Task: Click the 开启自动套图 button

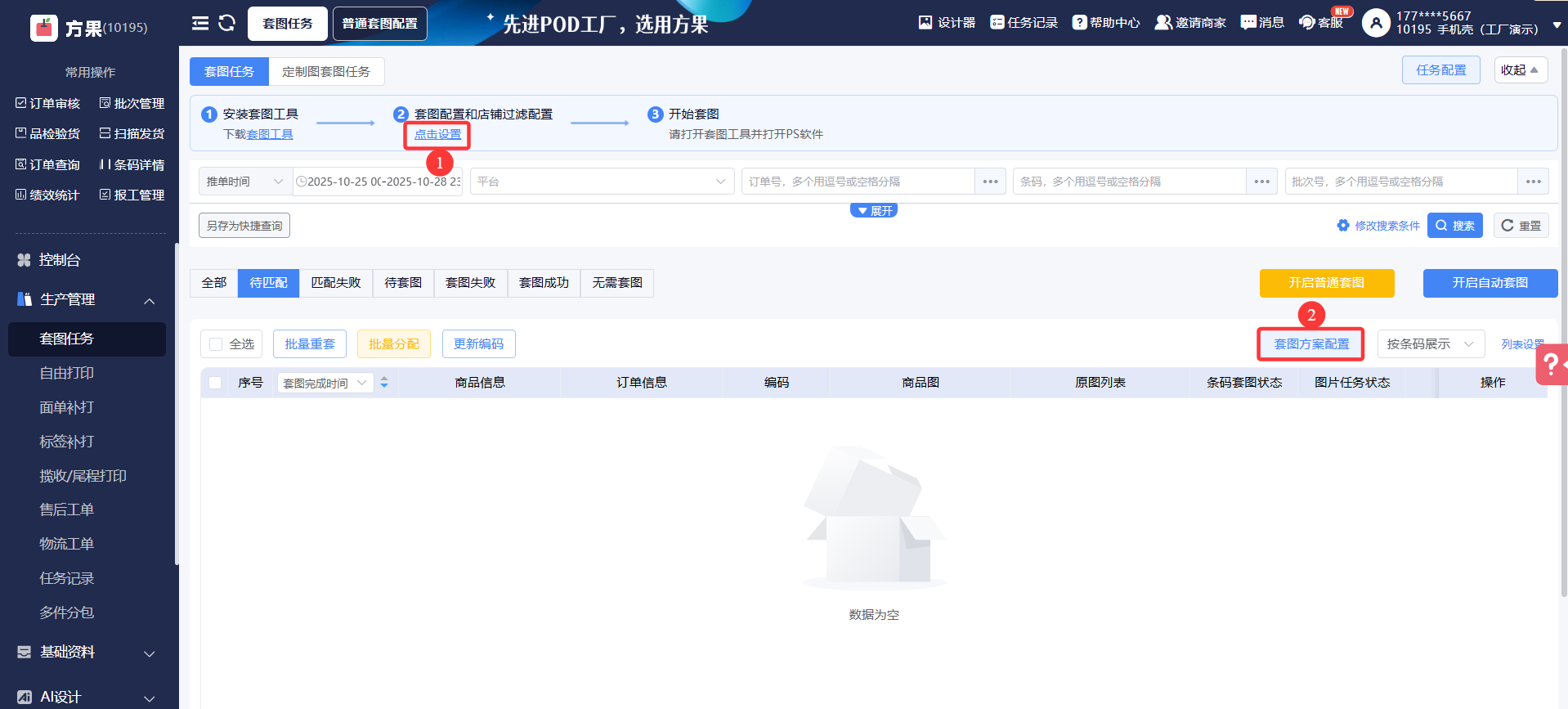Action: coord(1490,283)
